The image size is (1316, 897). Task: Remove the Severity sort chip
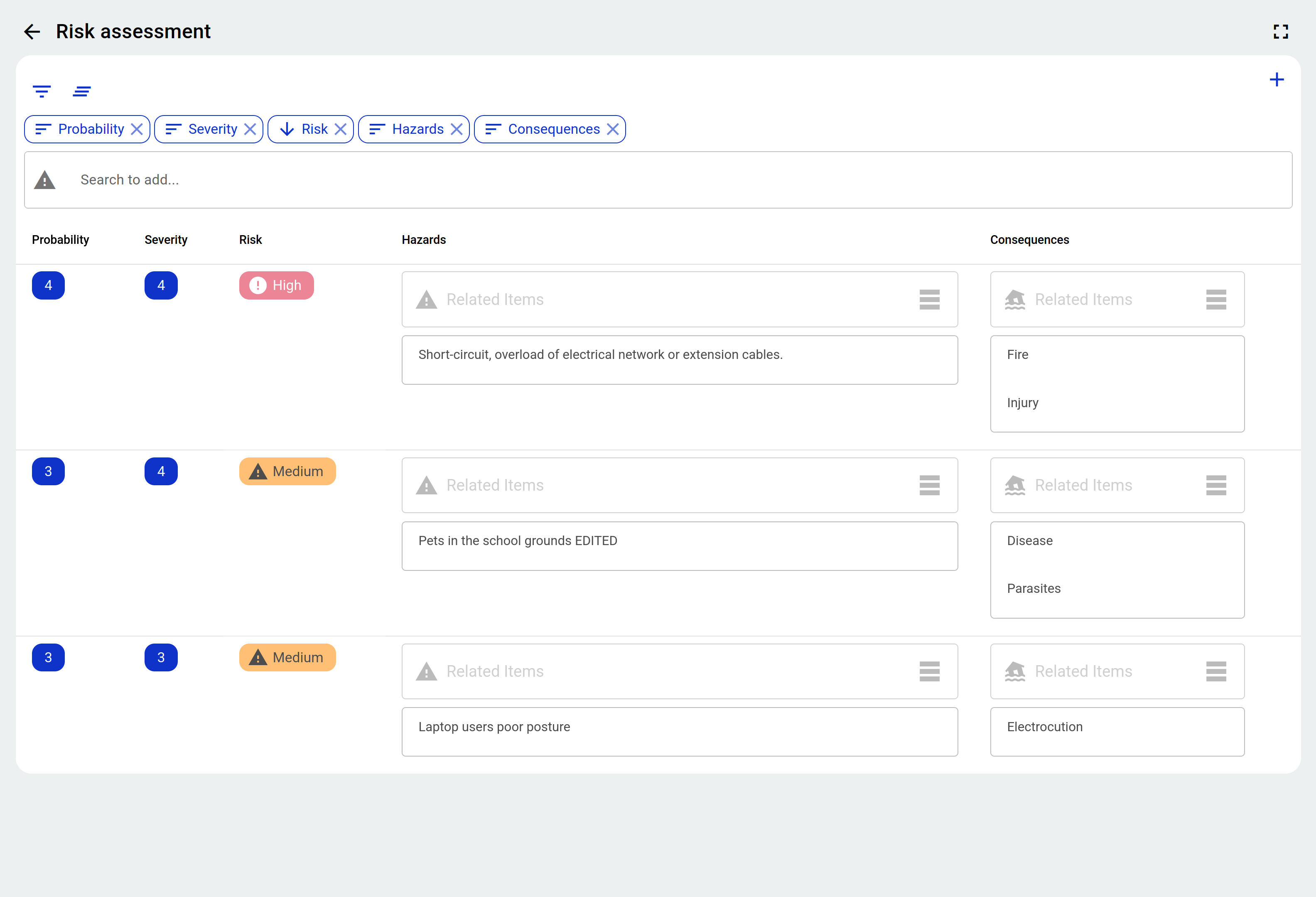tap(250, 129)
